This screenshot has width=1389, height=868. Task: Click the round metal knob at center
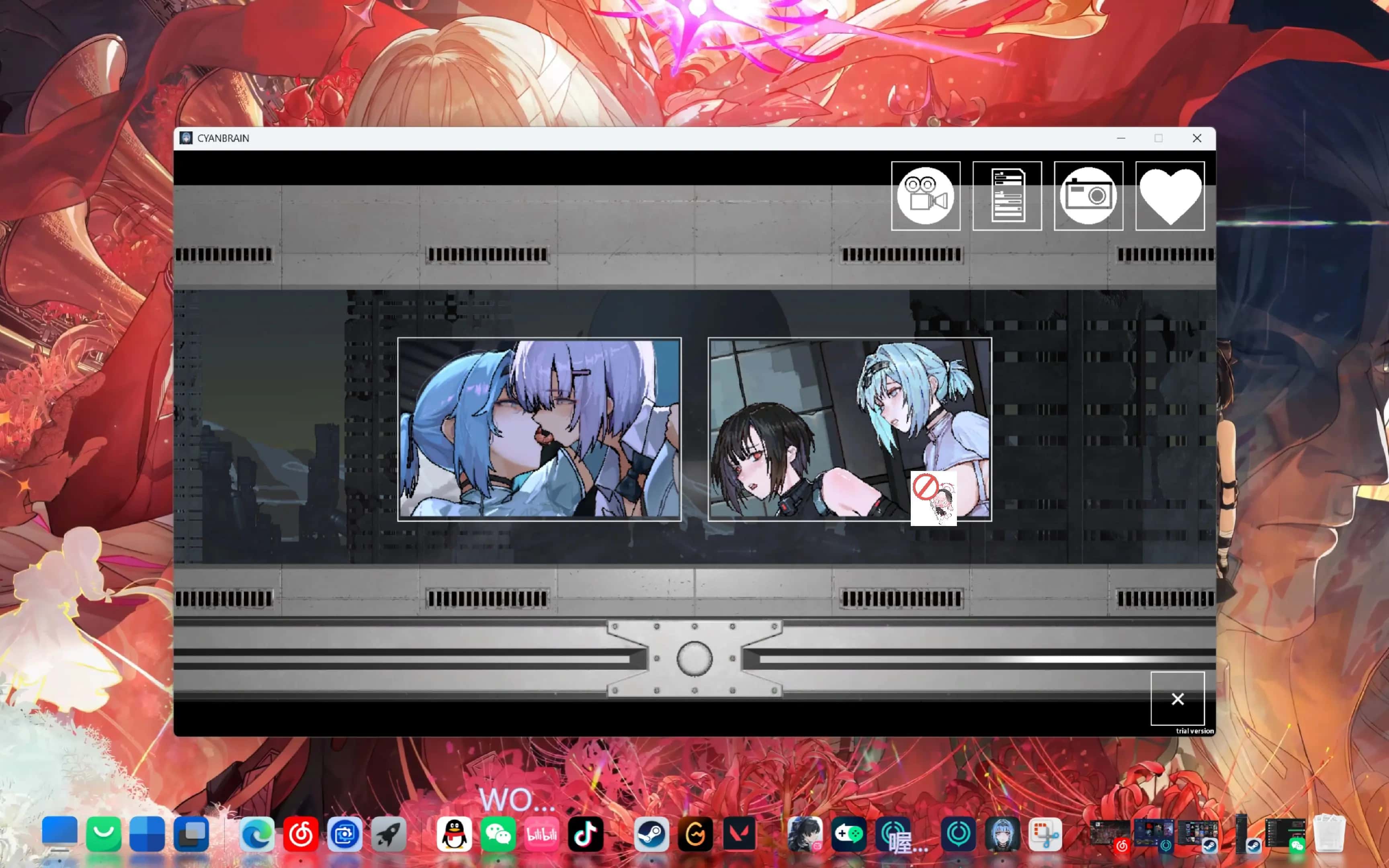click(x=694, y=659)
